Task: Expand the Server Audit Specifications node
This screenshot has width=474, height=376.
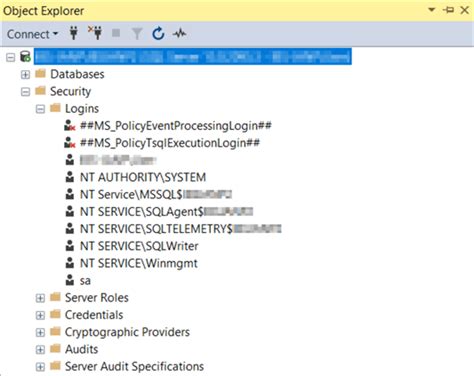Action: pos(40,367)
